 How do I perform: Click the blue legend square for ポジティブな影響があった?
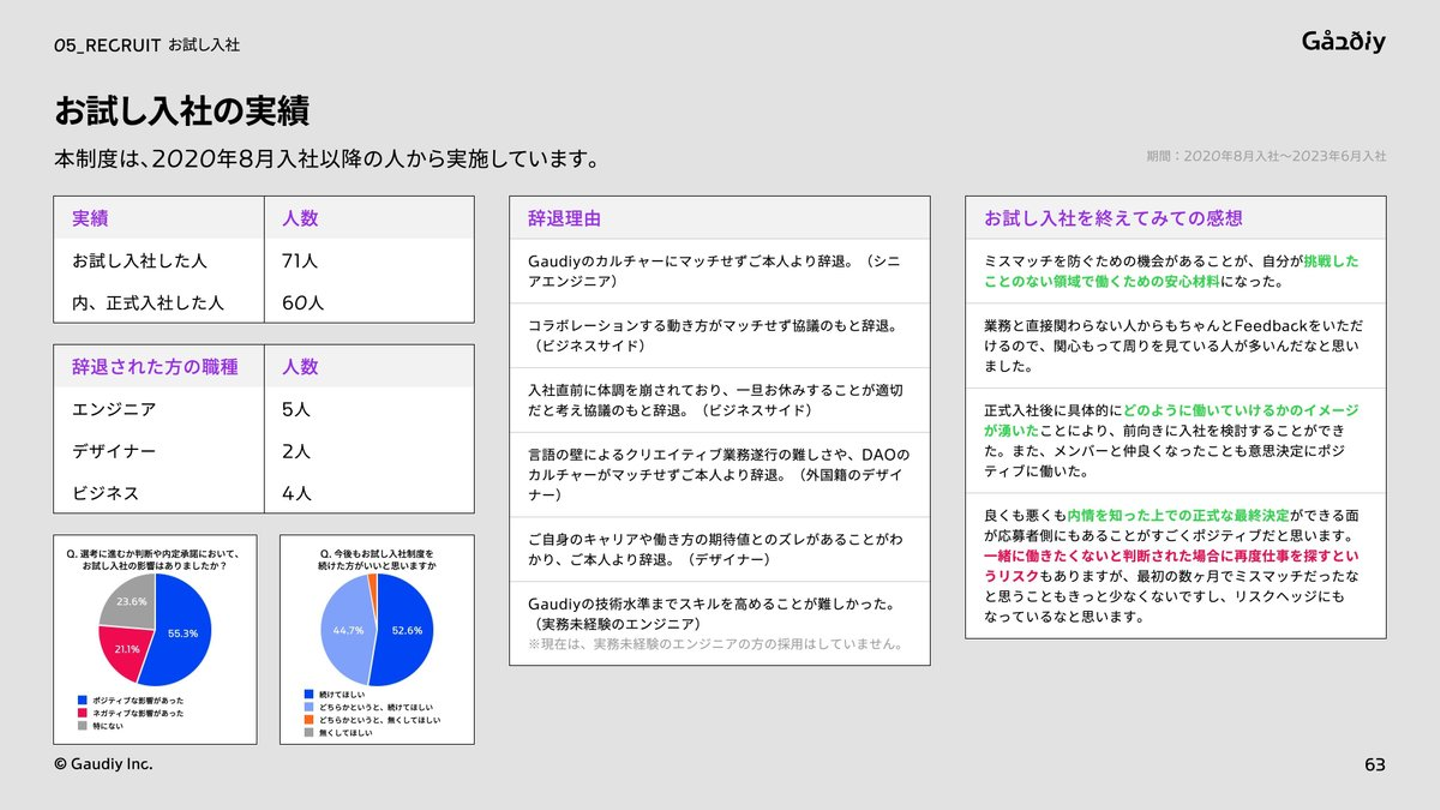click(83, 700)
